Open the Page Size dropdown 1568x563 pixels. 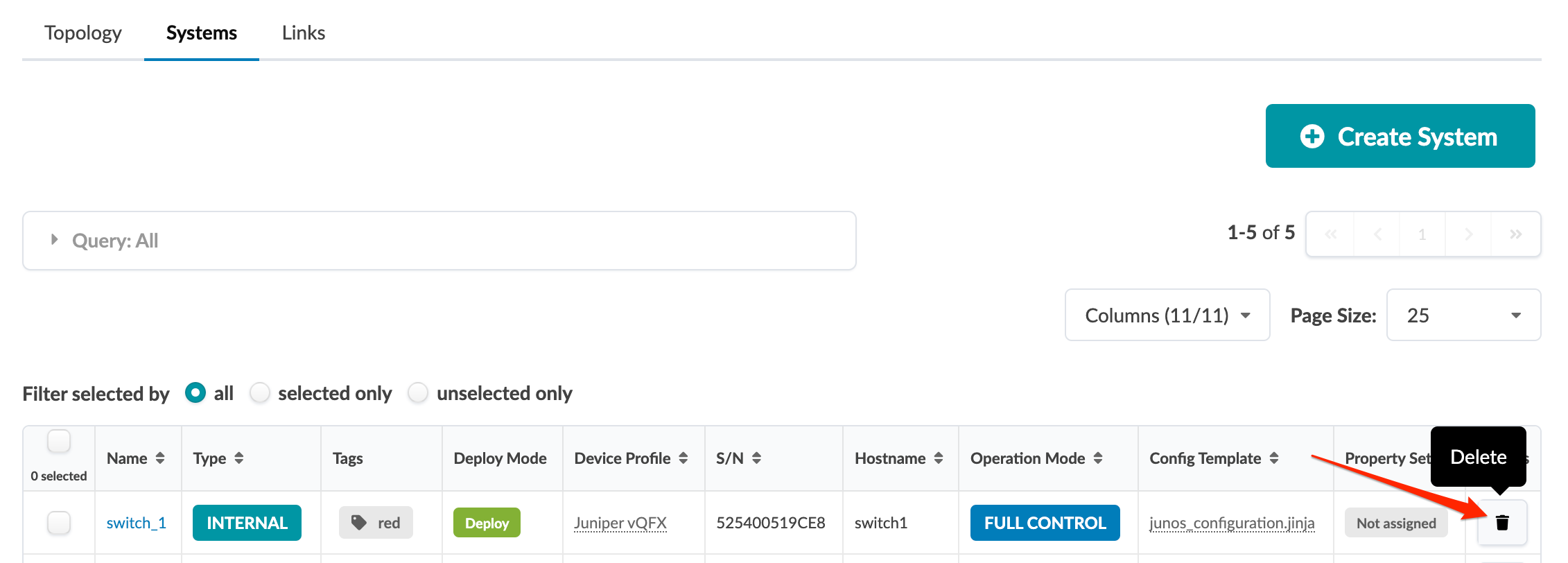[x=1463, y=315]
